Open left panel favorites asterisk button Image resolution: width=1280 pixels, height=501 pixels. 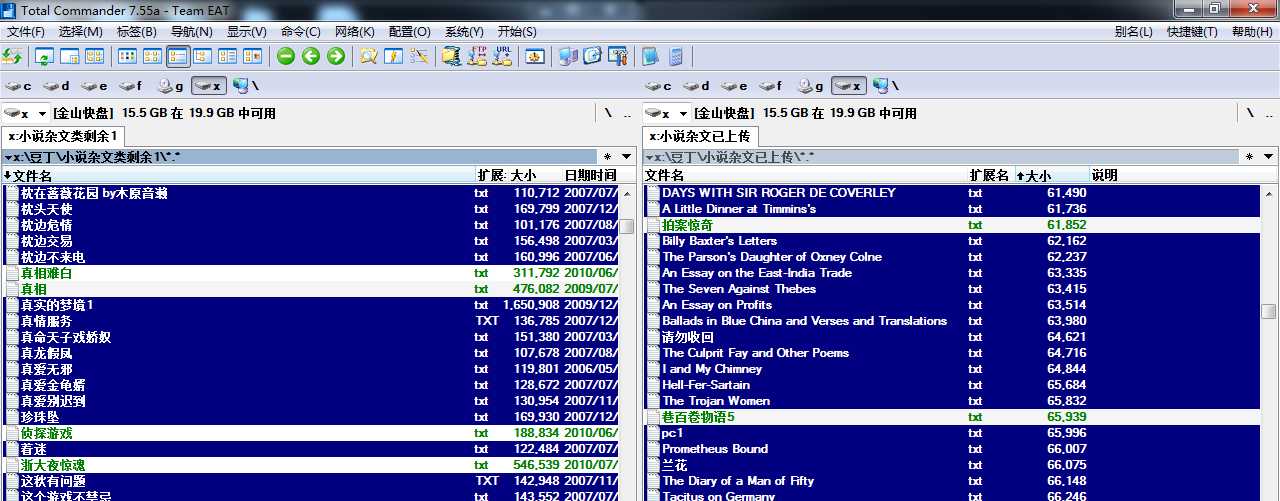(607, 157)
